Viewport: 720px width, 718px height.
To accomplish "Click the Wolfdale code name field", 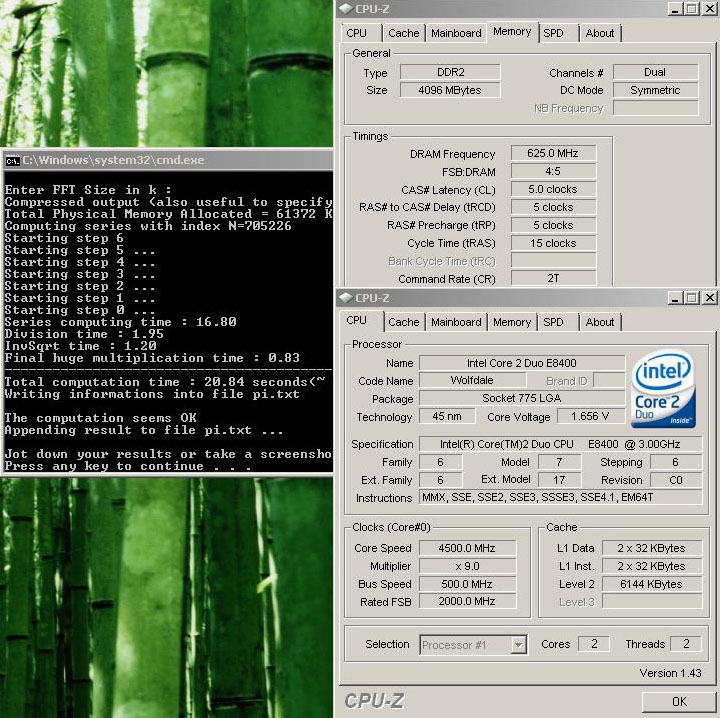I will tap(472, 380).
